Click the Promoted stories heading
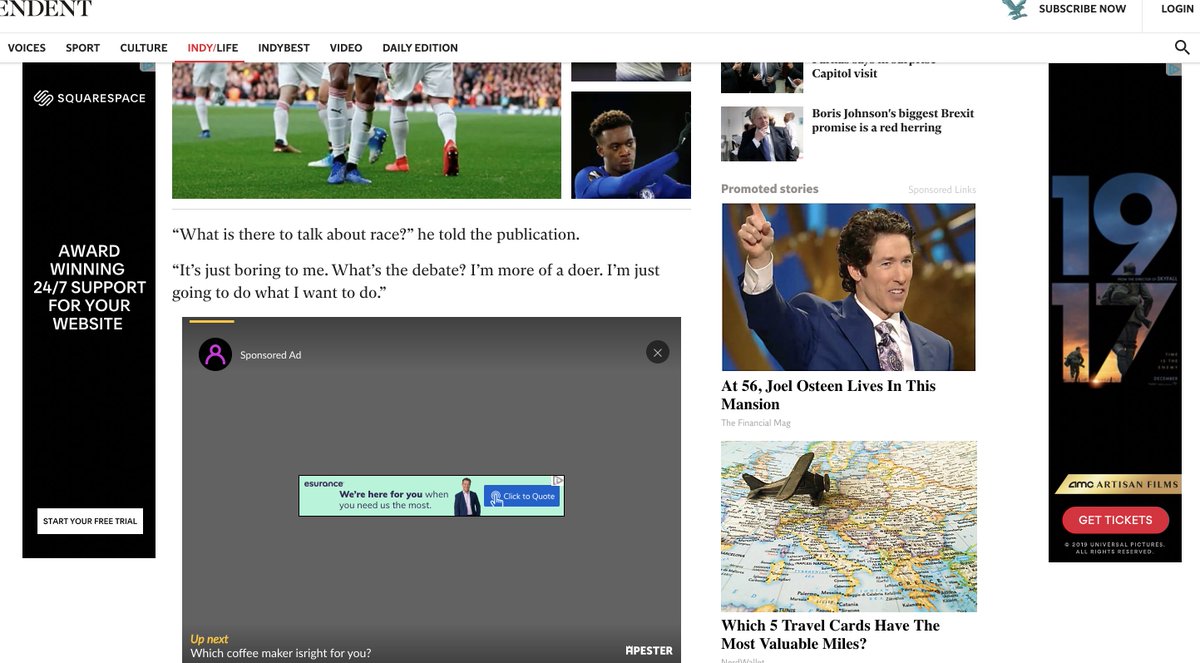The width and height of the screenshot is (1200, 663). [770, 189]
